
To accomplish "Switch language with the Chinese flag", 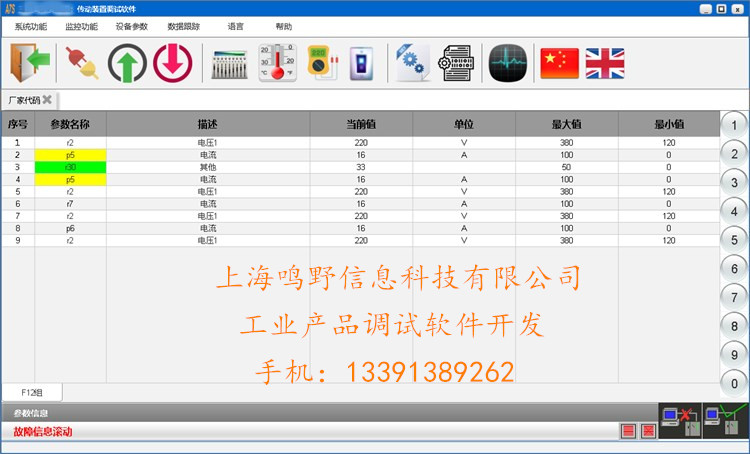I will 560,63.
